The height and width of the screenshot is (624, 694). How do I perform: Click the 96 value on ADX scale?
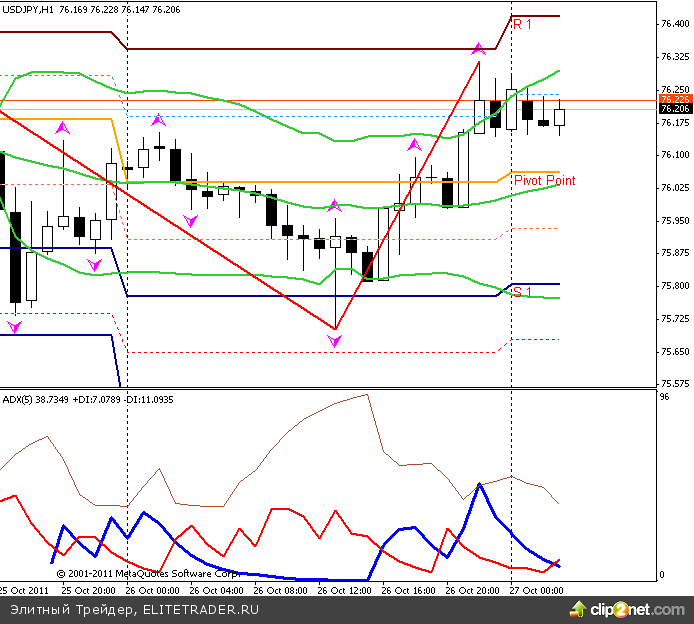click(663, 397)
